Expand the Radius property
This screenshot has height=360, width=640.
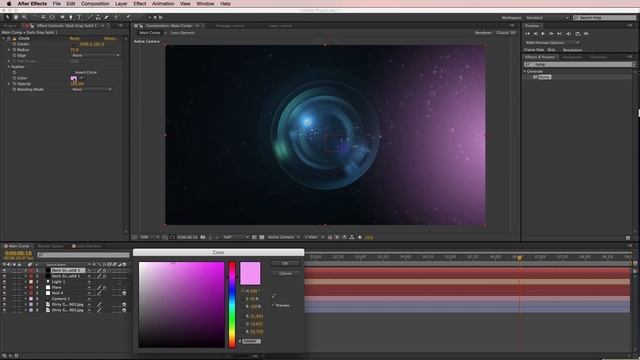point(9,50)
